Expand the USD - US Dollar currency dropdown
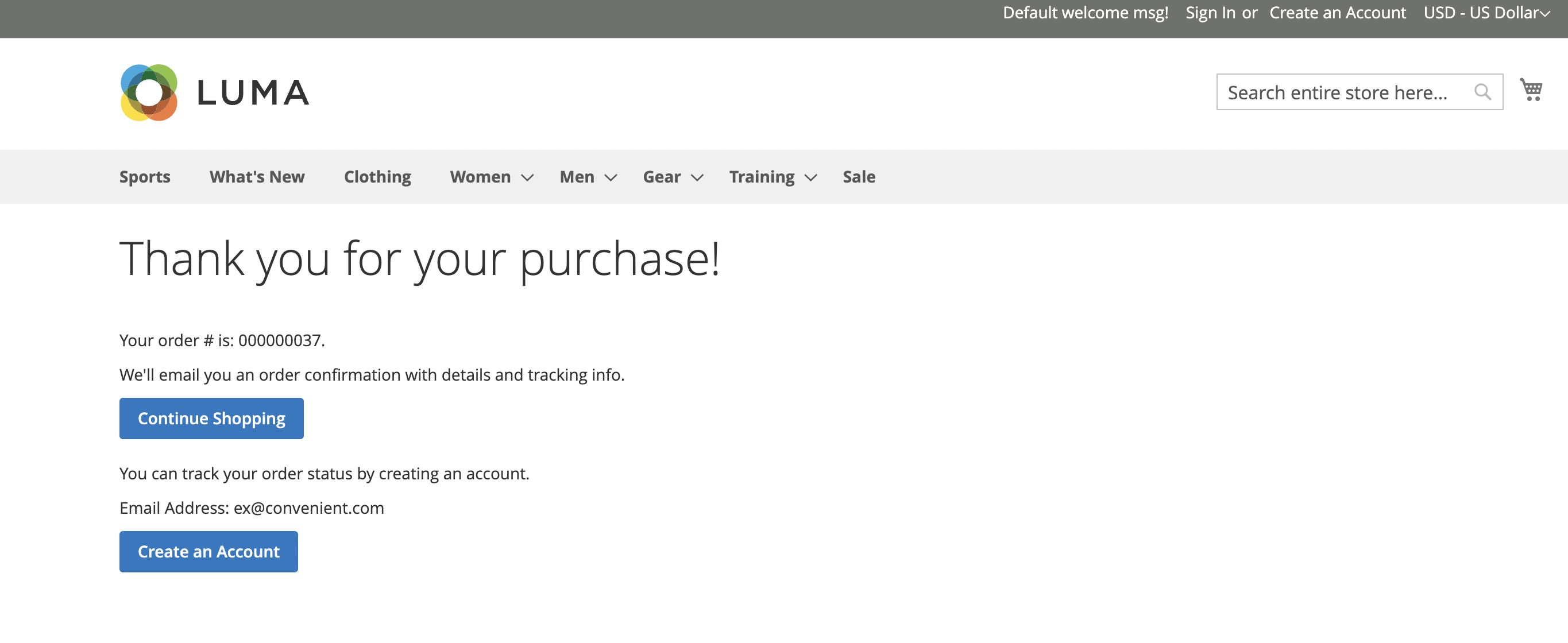Image resolution: width=1568 pixels, height=643 pixels. pyautogui.click(x=1486, y=13)
